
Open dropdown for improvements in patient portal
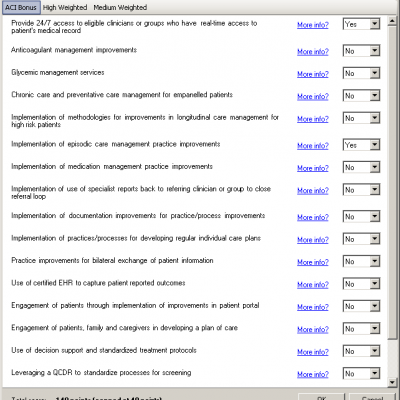(x=362, y=306)
